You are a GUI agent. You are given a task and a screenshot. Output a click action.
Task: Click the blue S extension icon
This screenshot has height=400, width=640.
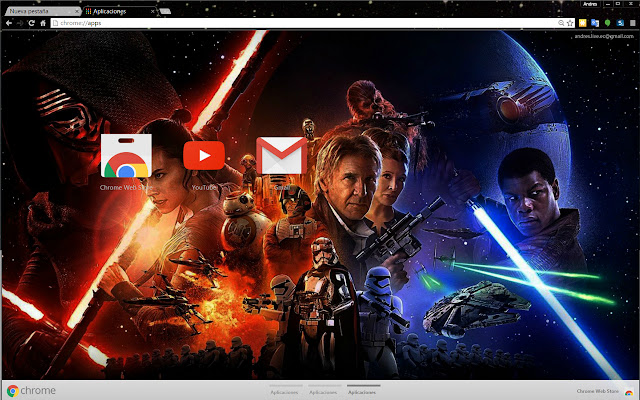[620, 23]
